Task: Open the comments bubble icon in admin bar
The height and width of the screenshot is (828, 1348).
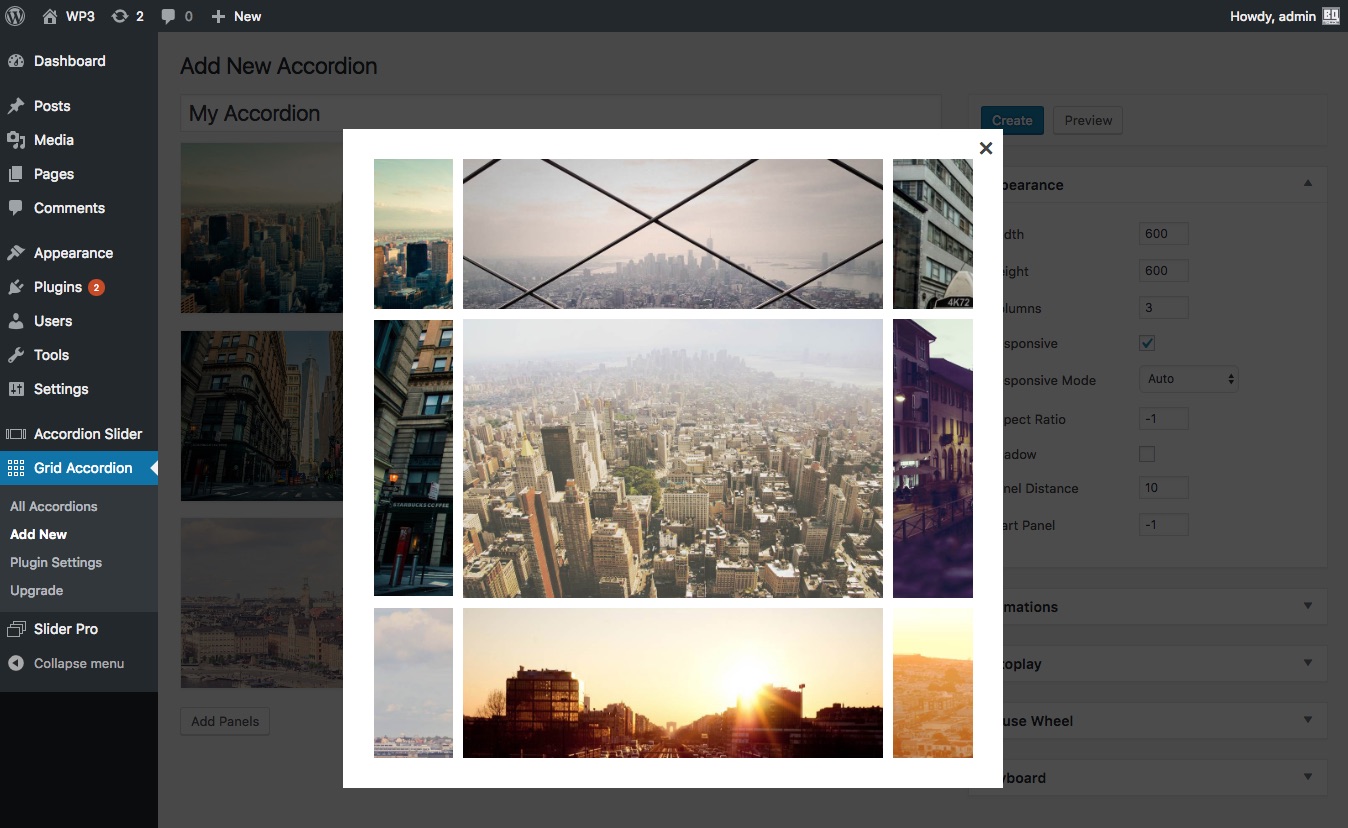Action: pos(168,17)
